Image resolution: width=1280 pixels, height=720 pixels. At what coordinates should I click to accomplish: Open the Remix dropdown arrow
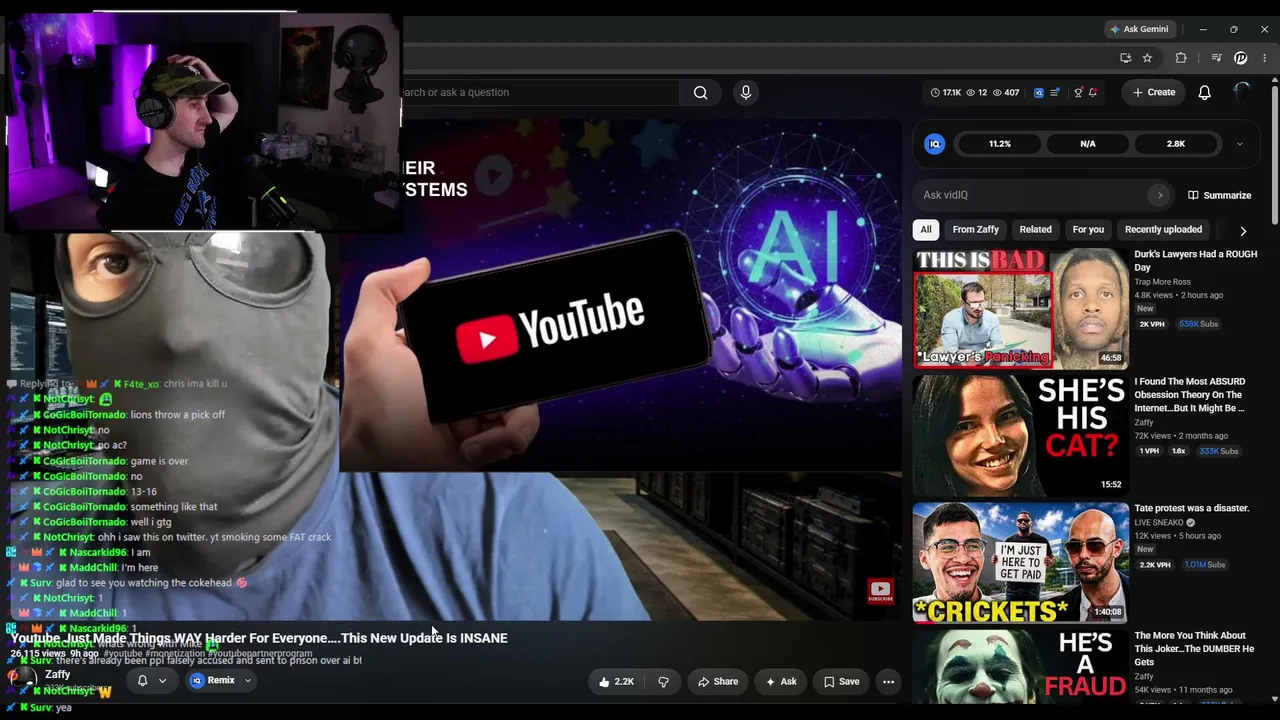pyautogui.click(x=248, y=681)
